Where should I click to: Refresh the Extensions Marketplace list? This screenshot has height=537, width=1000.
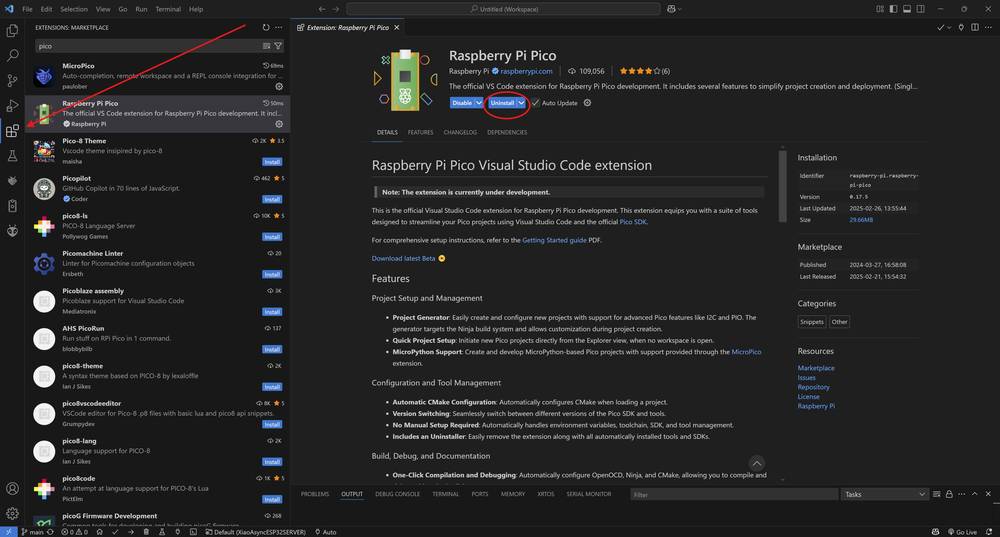[266, 27]
